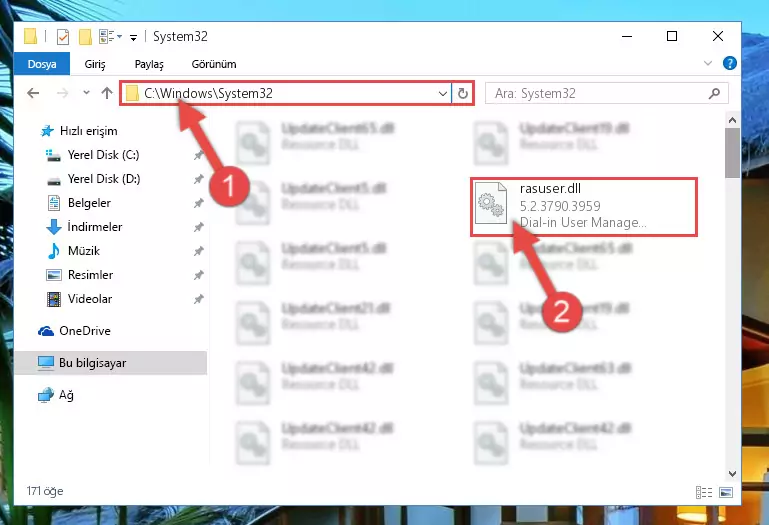
Task: Open the Dosya file menu tab
Action: tap(42, 64)
